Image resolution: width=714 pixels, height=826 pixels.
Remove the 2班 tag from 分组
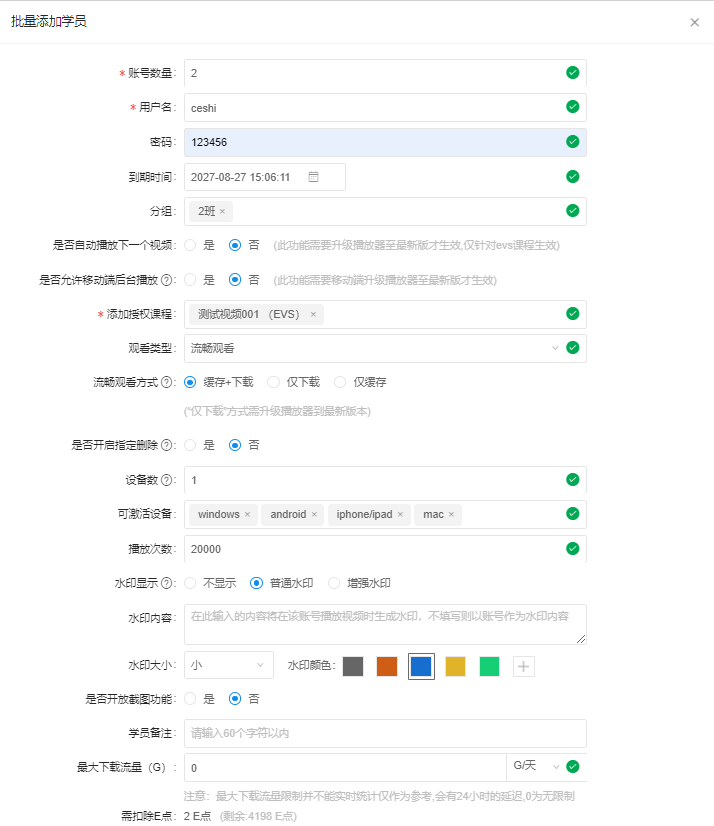click(222, 211)
